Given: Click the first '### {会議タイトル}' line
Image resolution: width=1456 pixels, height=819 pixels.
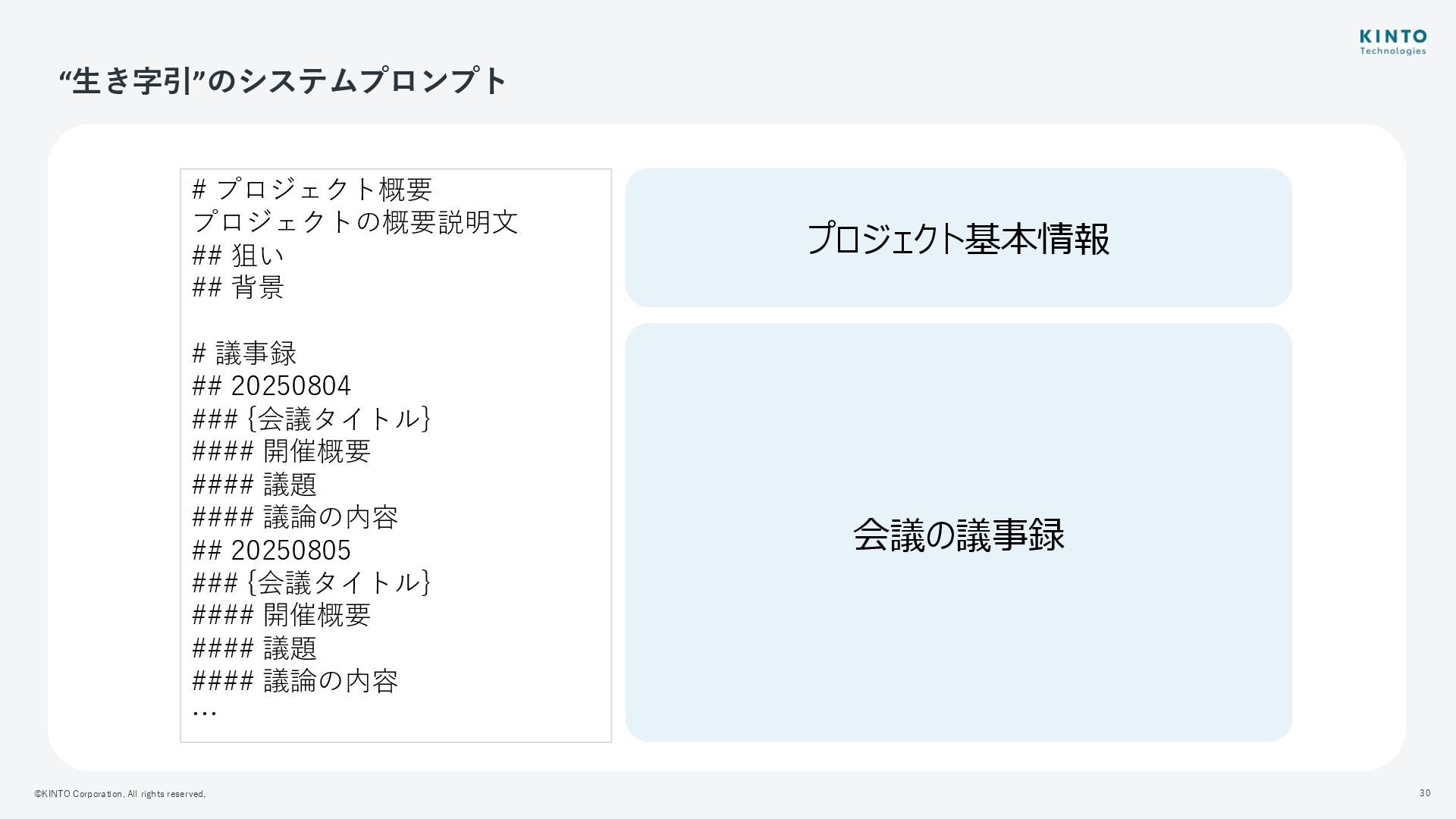Looking at the screenshot, I should (312, 419).
